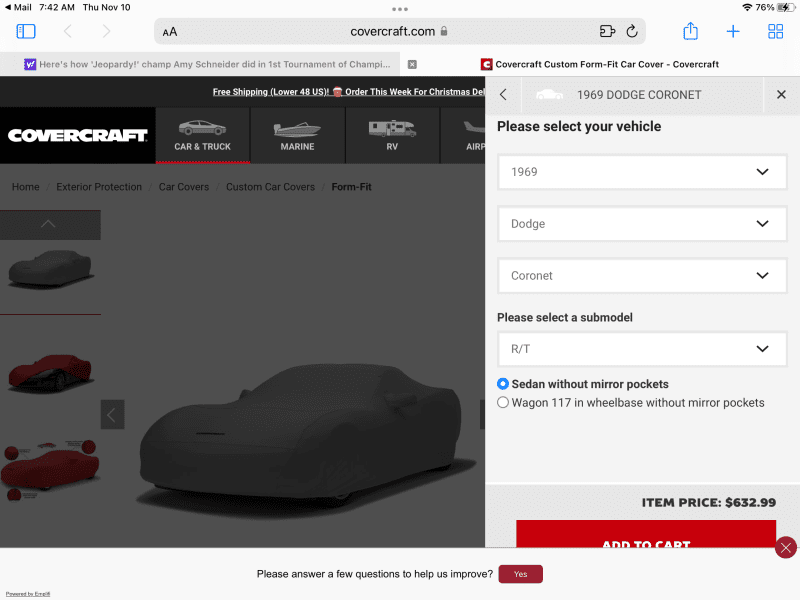The image size is (800, 600).
Task: Show the tab overview grid
Action: click(776, 32)
